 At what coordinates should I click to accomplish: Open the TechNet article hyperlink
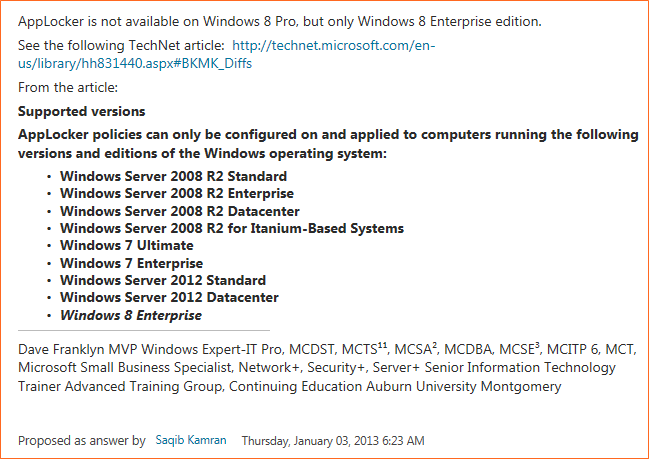[x=335, y=46]
